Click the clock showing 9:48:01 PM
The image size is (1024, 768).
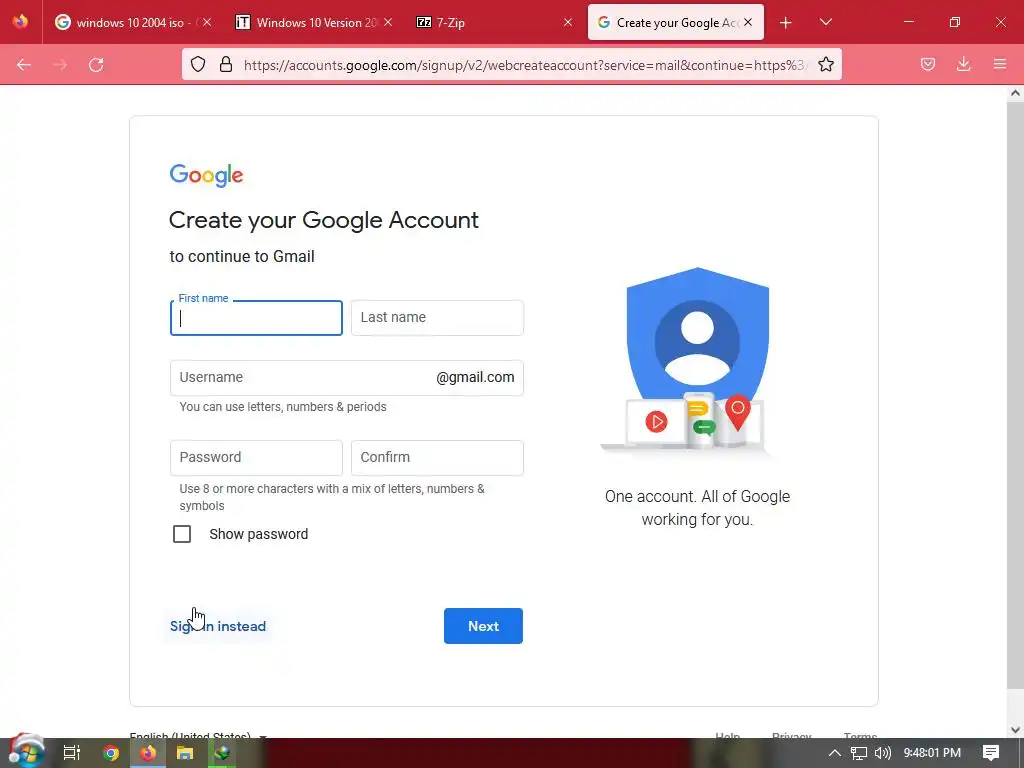click(932, 753)
